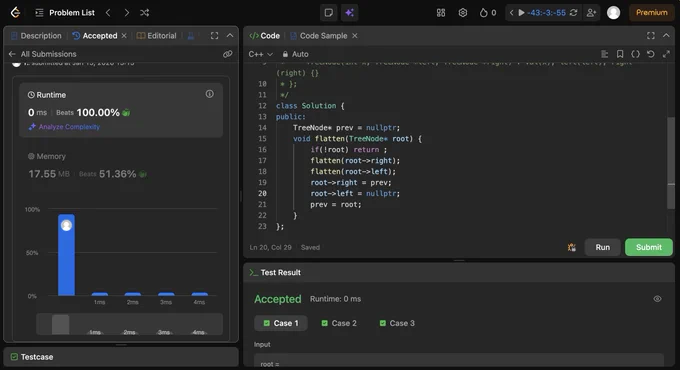Open the notes icon in top bar
Viewport: 680px width, 370px height.
pyautogui.click(x=329, y=13)
